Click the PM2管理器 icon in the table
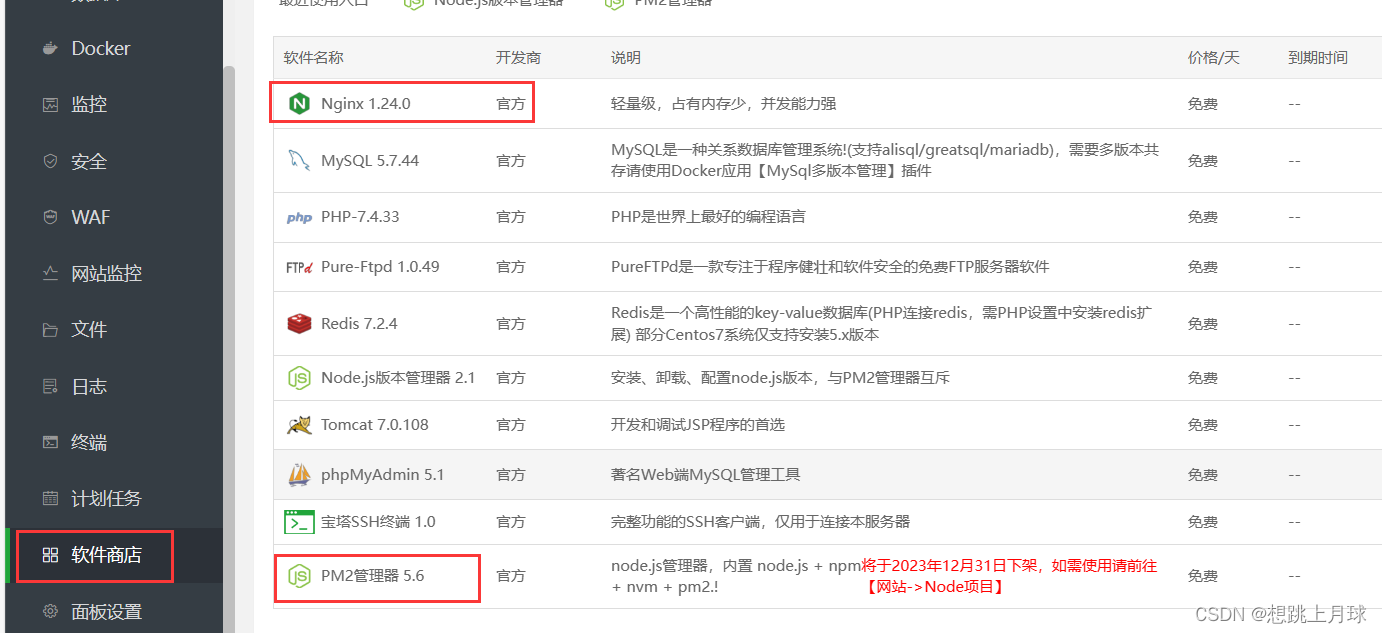The width and height of the screenshot is (1382, 633). point(300,576)
